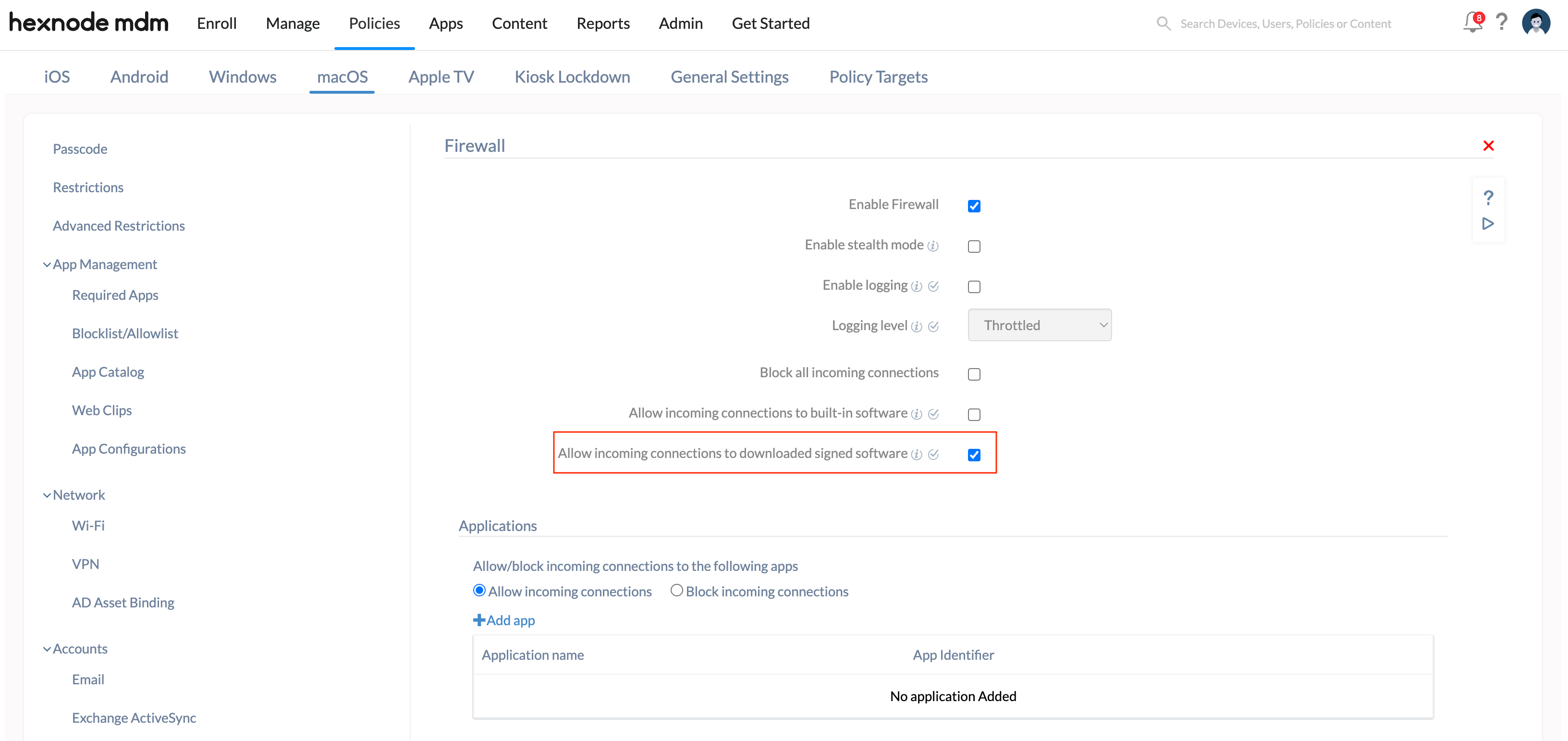
Task: Switch to the Apple TV tab
Action: click(x=441, y=77)
